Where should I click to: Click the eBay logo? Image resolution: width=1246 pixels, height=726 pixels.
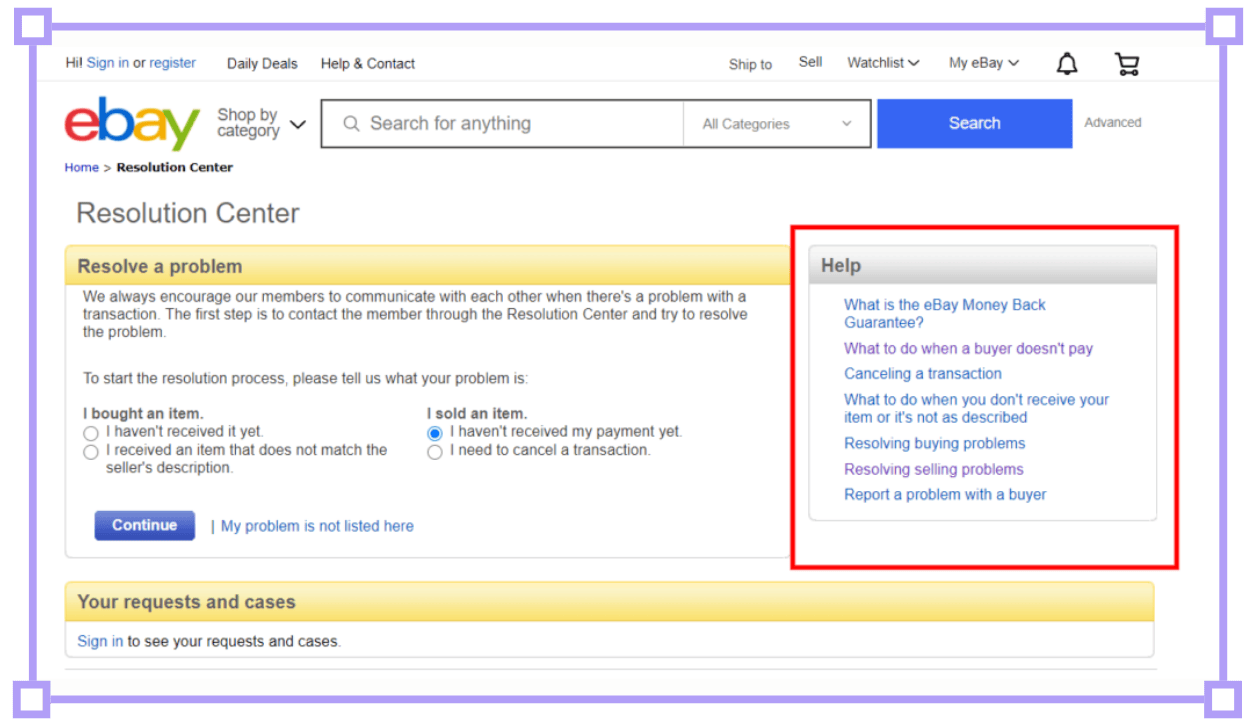(x=132, y=123)
